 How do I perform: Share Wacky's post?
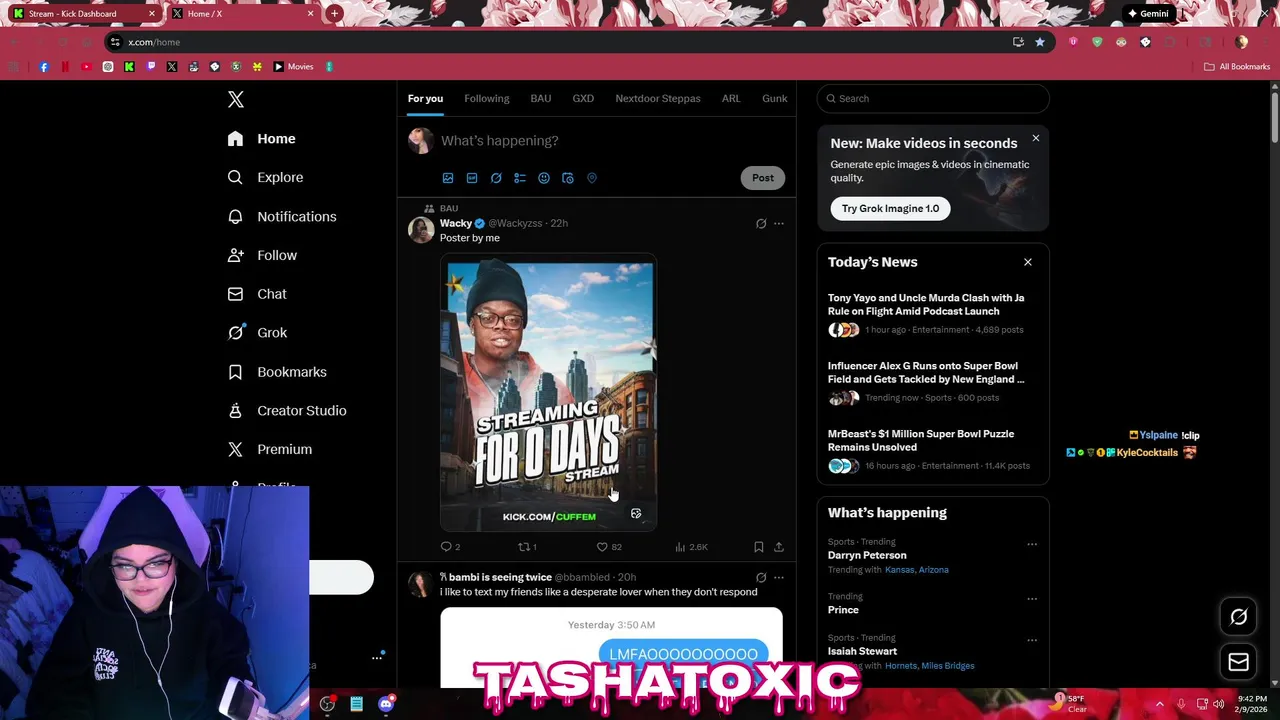779,547
